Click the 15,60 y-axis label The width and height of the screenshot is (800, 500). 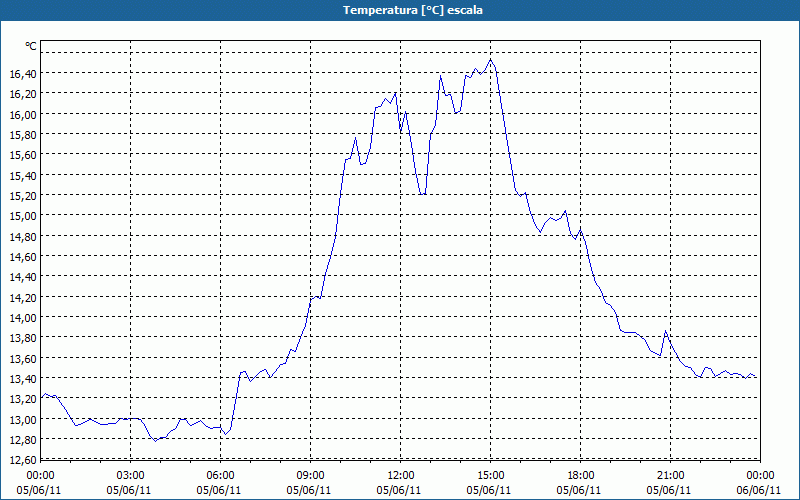[23, 155]
